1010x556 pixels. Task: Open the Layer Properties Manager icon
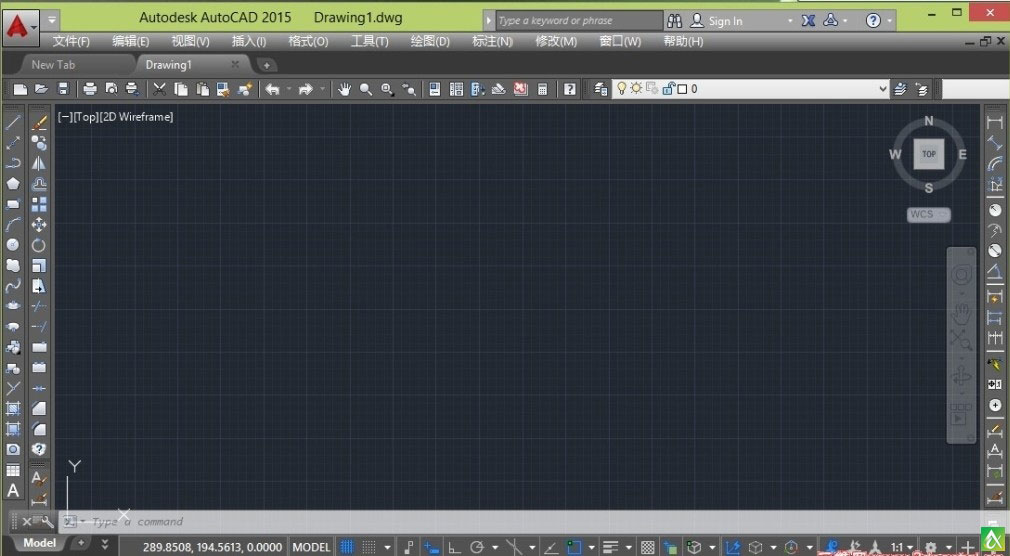[601, 90]
